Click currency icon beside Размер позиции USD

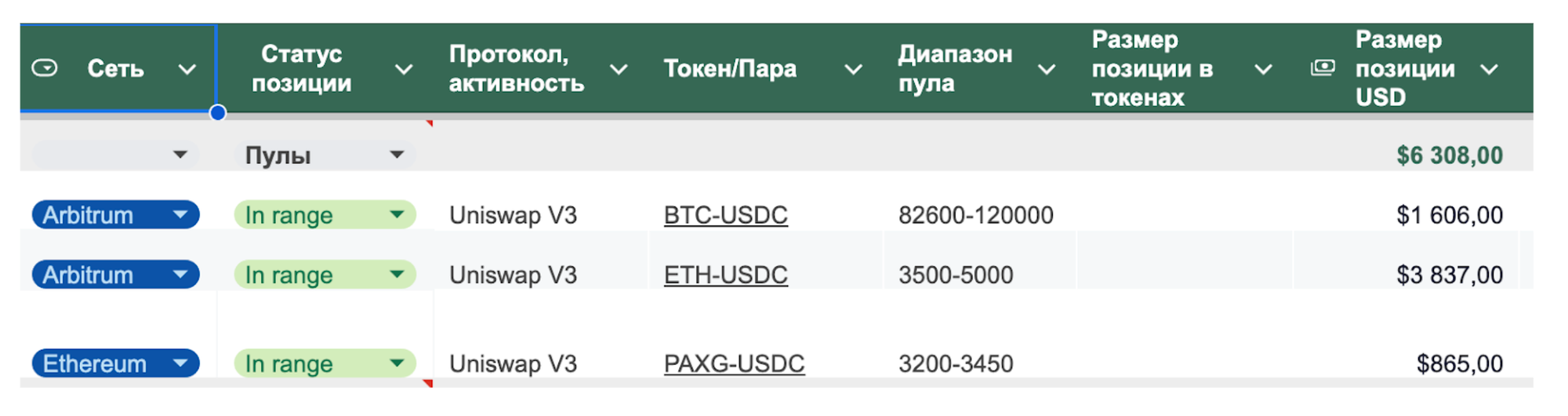1322,68
